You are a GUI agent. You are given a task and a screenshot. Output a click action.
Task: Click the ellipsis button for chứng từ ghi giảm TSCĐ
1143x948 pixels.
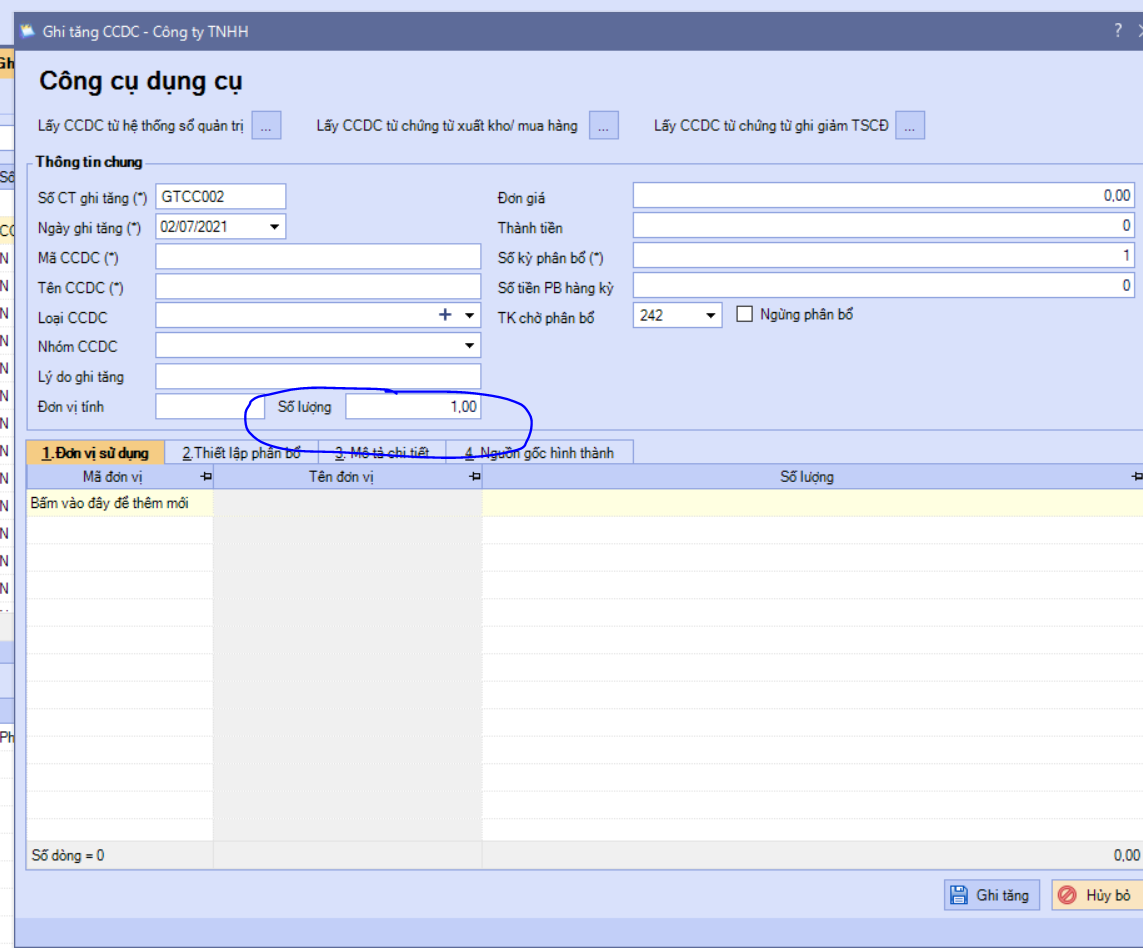pos(910,125)
